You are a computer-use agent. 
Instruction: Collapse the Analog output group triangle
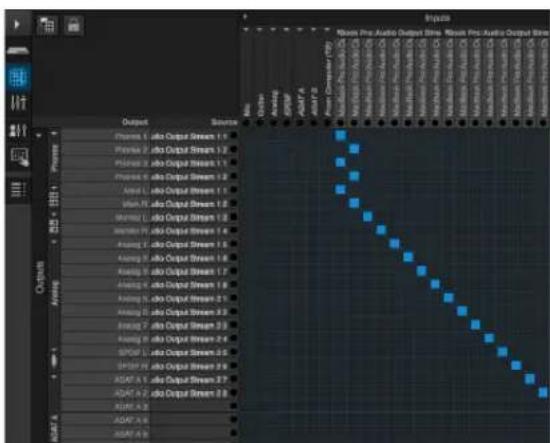[54, 242]
